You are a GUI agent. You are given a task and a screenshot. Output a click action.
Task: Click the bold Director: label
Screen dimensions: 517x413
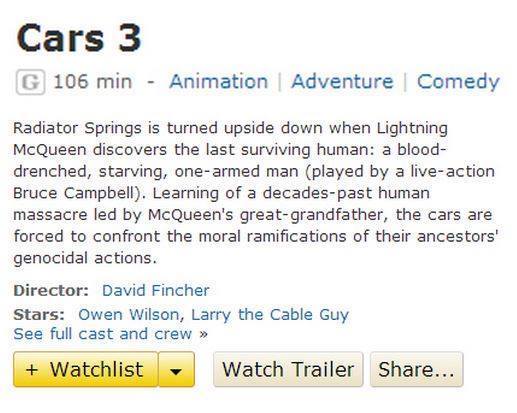(x=51, y=290)
